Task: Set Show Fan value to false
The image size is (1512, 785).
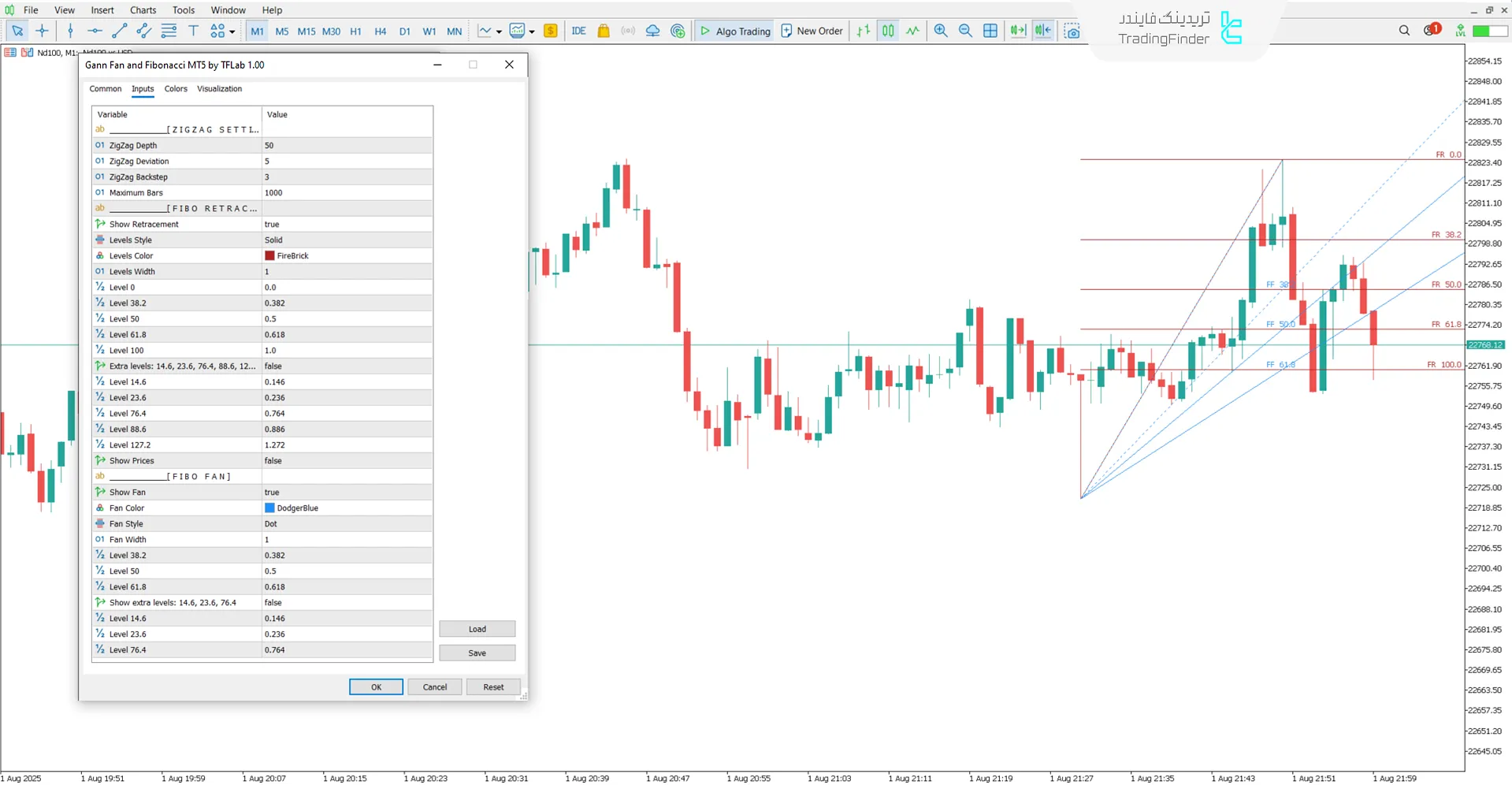Action: (x=347, y=492)
